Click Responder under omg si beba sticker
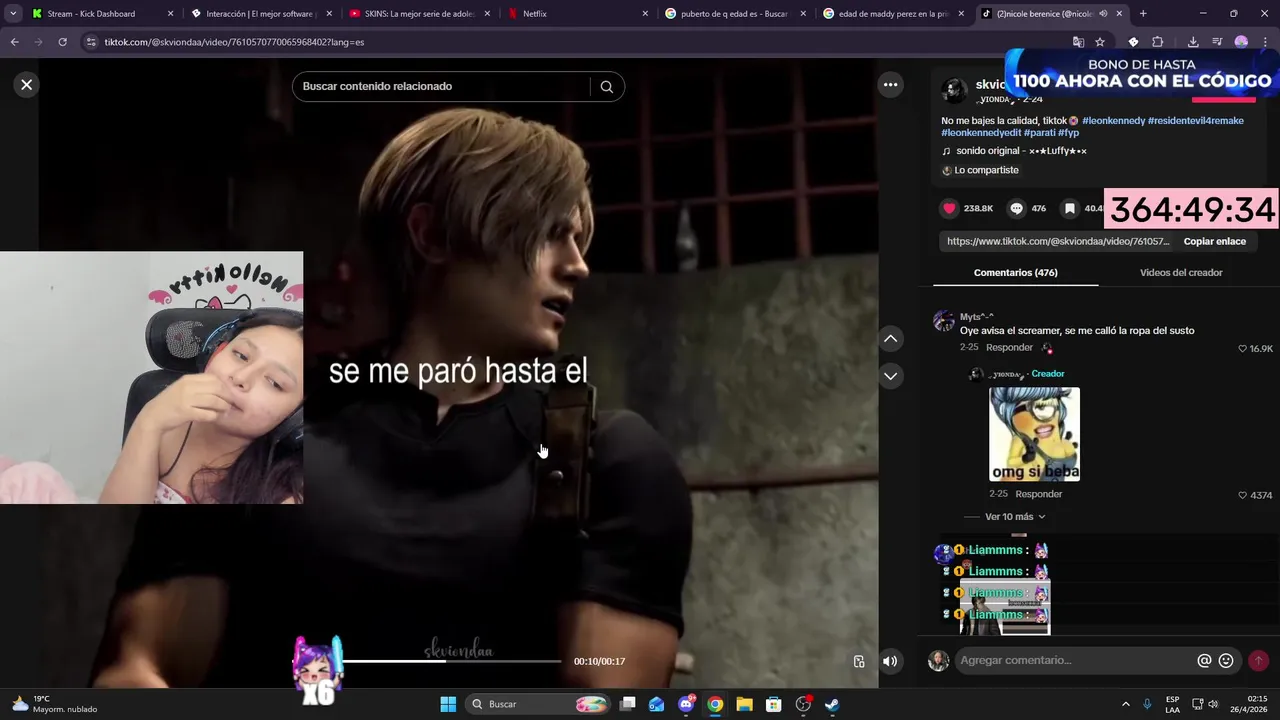Image resolution: width=1280 pixels, height=720 pixels. (1038, 494)
